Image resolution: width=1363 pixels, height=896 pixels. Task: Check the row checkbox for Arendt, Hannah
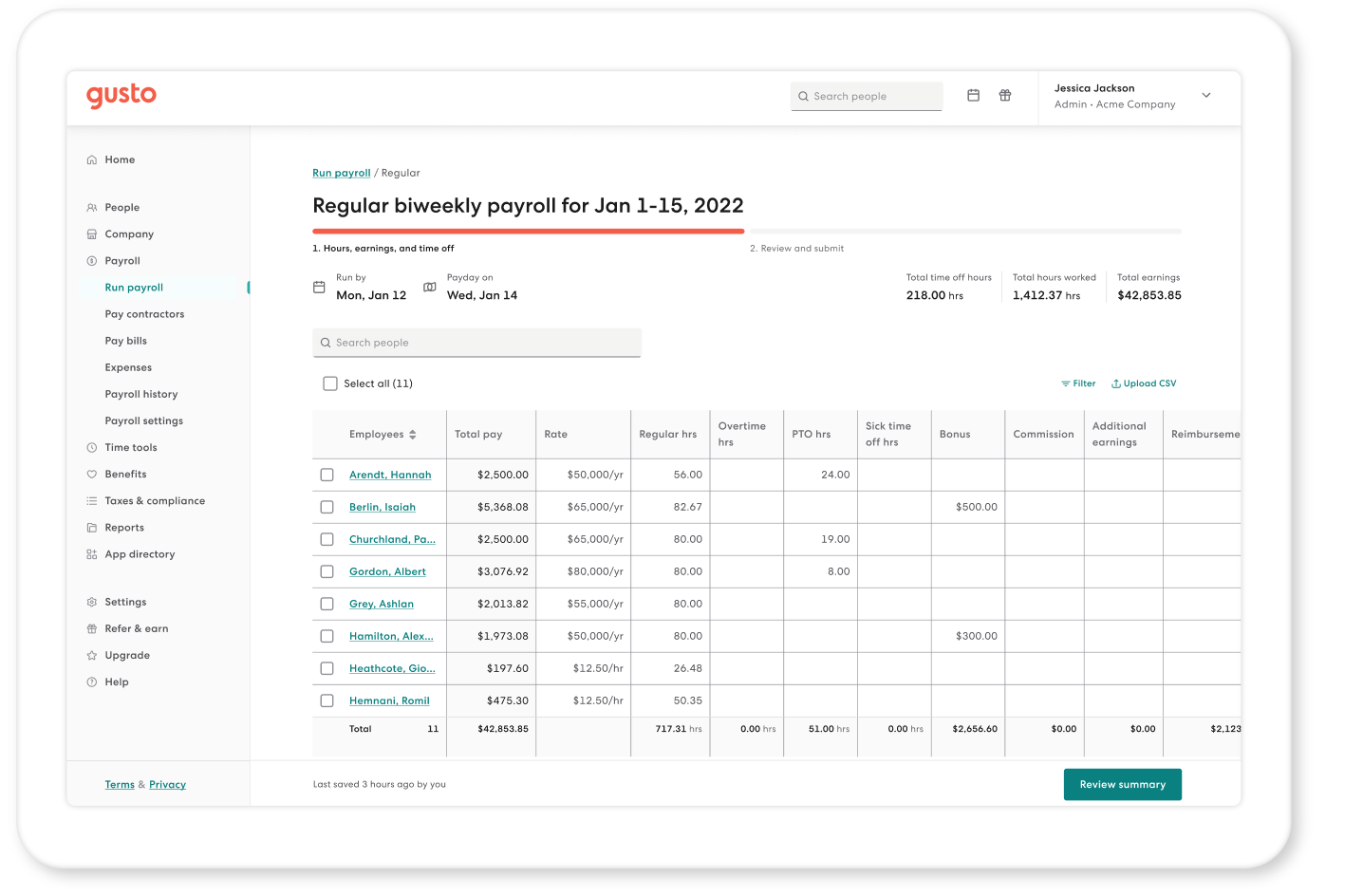coord(327,475)
